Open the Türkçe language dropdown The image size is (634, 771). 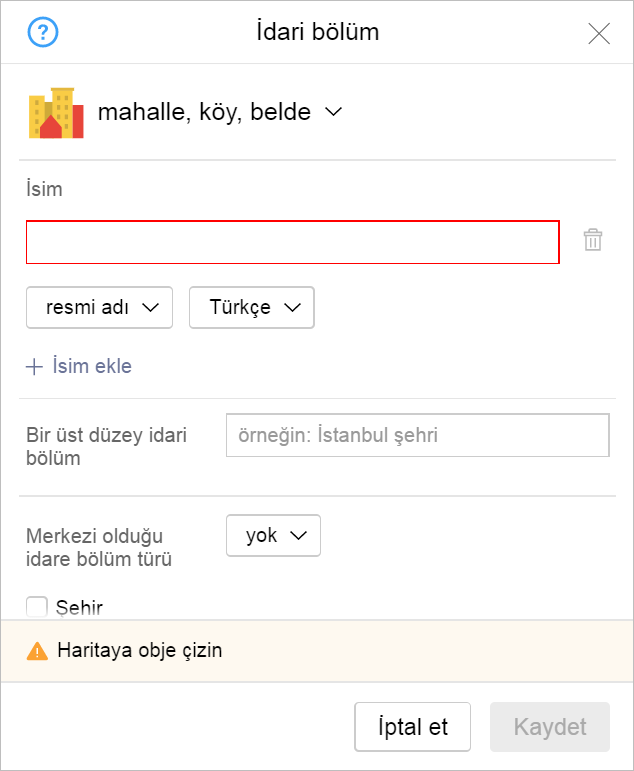(252, 307)
